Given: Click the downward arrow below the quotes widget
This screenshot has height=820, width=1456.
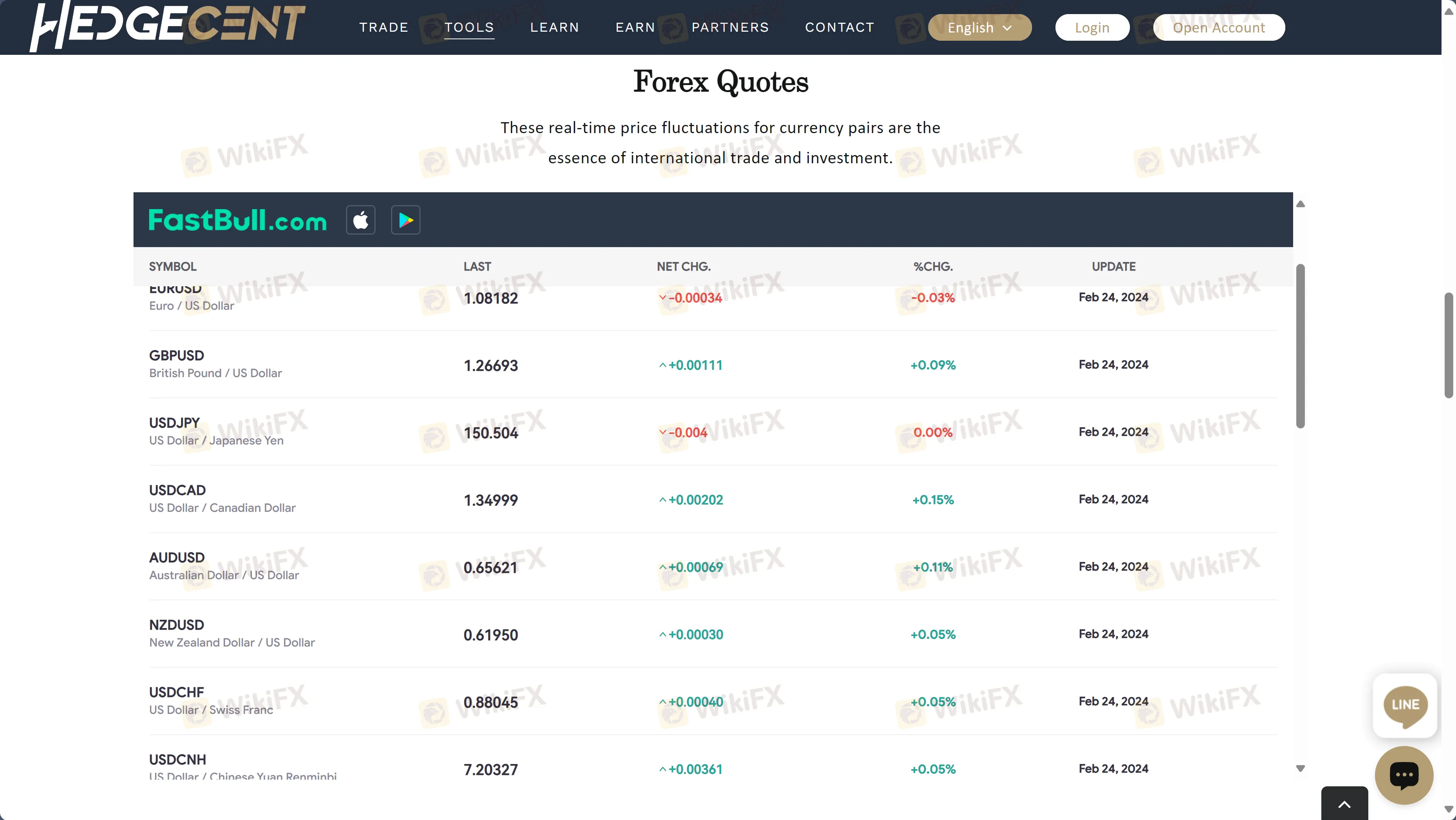Looking at the screenshot, I should 1301,768.
